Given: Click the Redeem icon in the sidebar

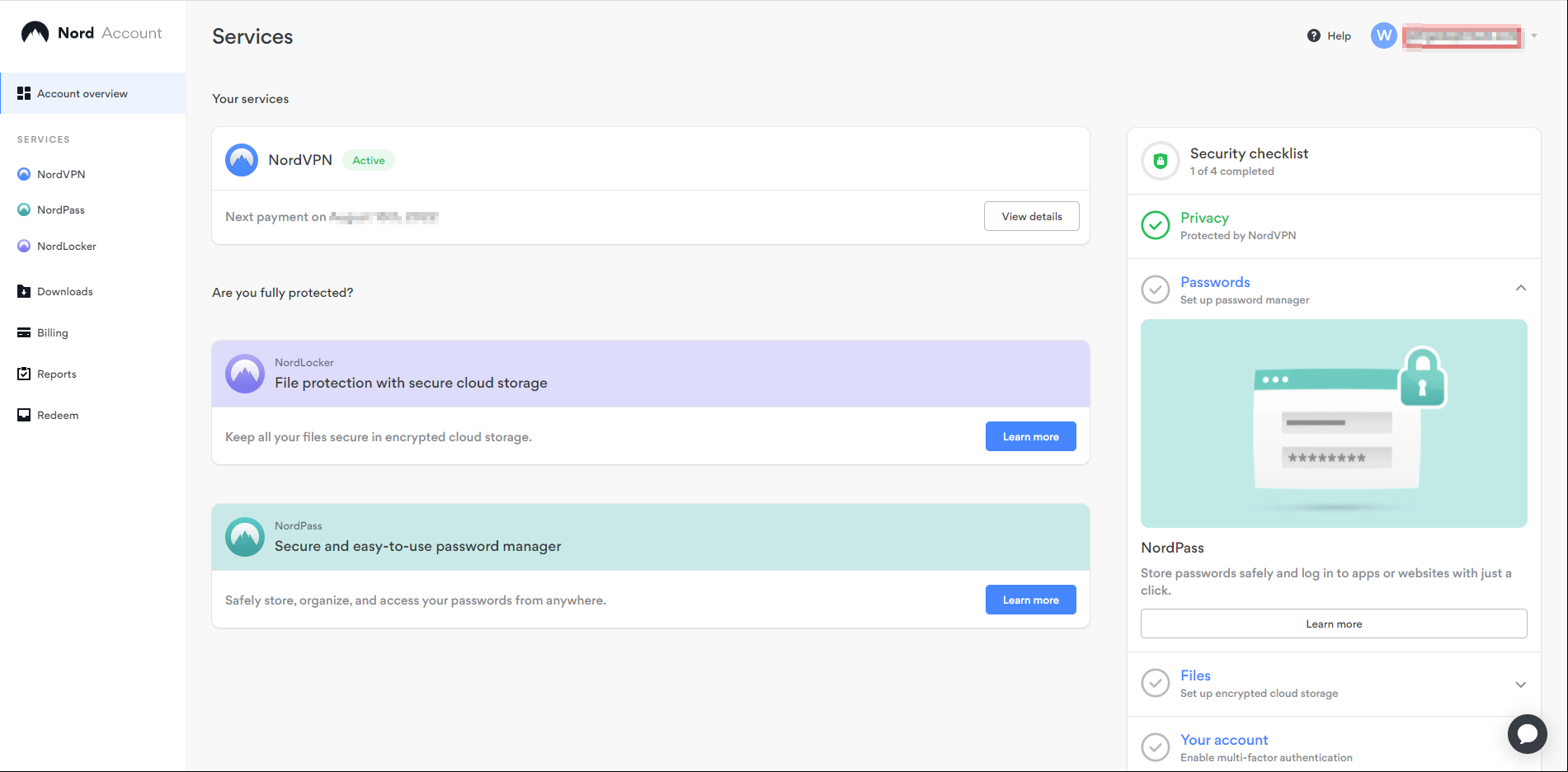Looking at the screenshot, I should click(x=24, y=415).
